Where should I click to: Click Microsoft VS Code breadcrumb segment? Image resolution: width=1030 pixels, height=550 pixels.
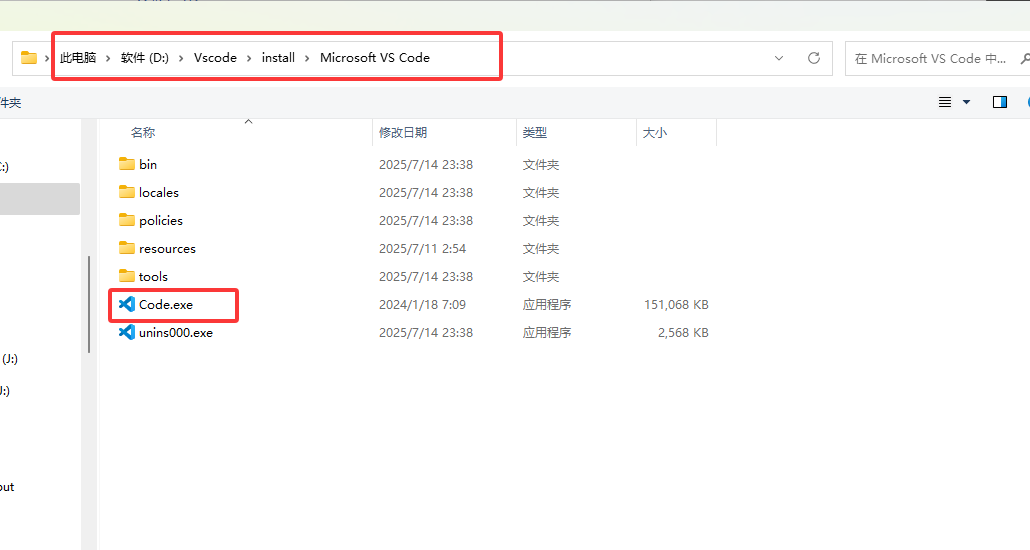click(x=374, y=58)
